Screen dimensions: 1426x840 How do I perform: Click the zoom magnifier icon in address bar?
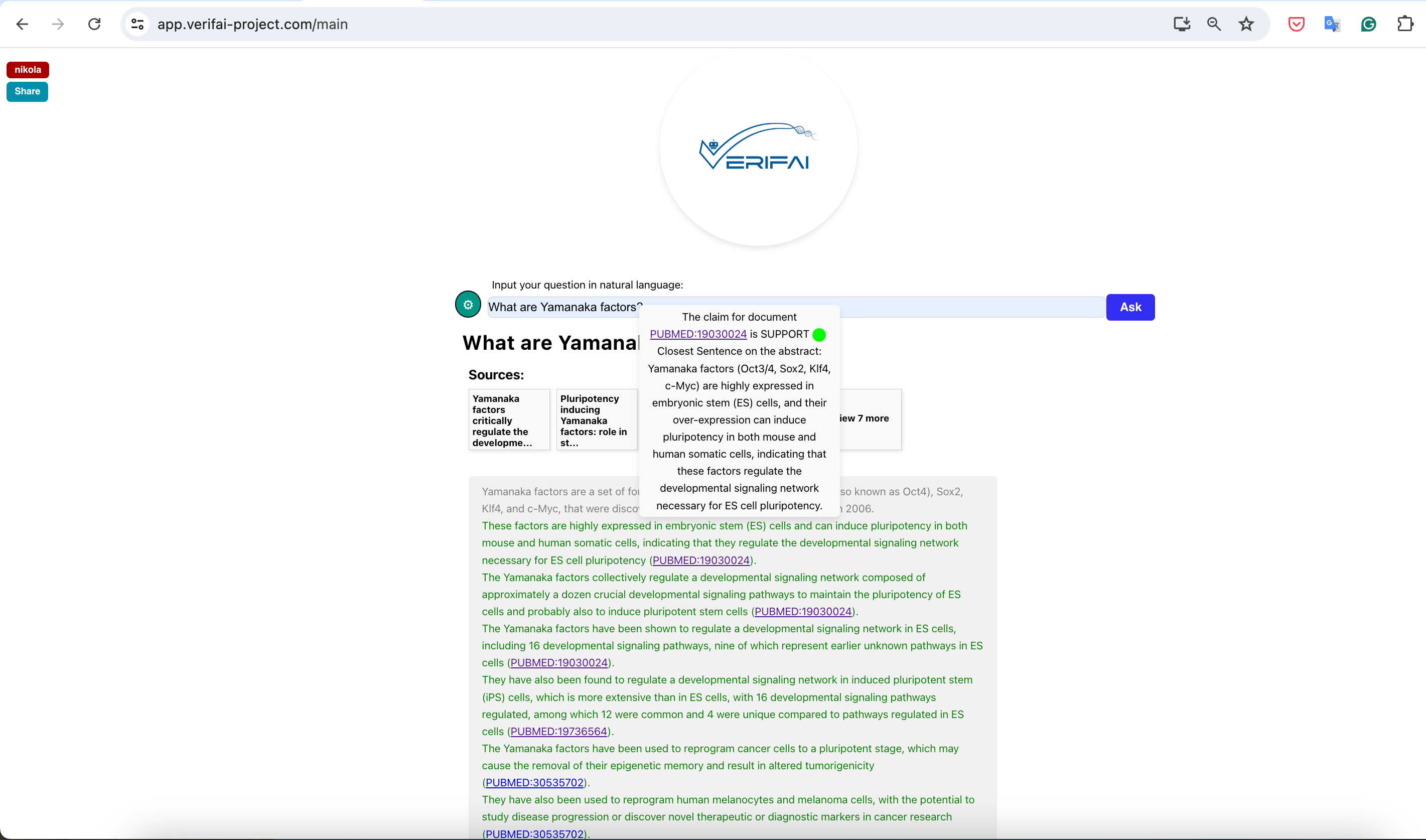pyautogui.click(x=1214, y=25)
